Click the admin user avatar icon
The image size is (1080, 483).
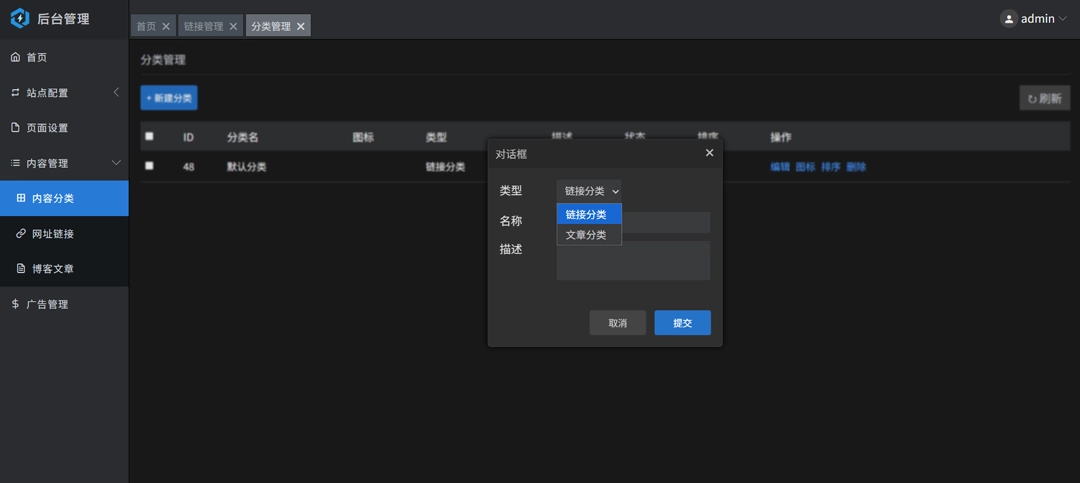[1008, 18]
